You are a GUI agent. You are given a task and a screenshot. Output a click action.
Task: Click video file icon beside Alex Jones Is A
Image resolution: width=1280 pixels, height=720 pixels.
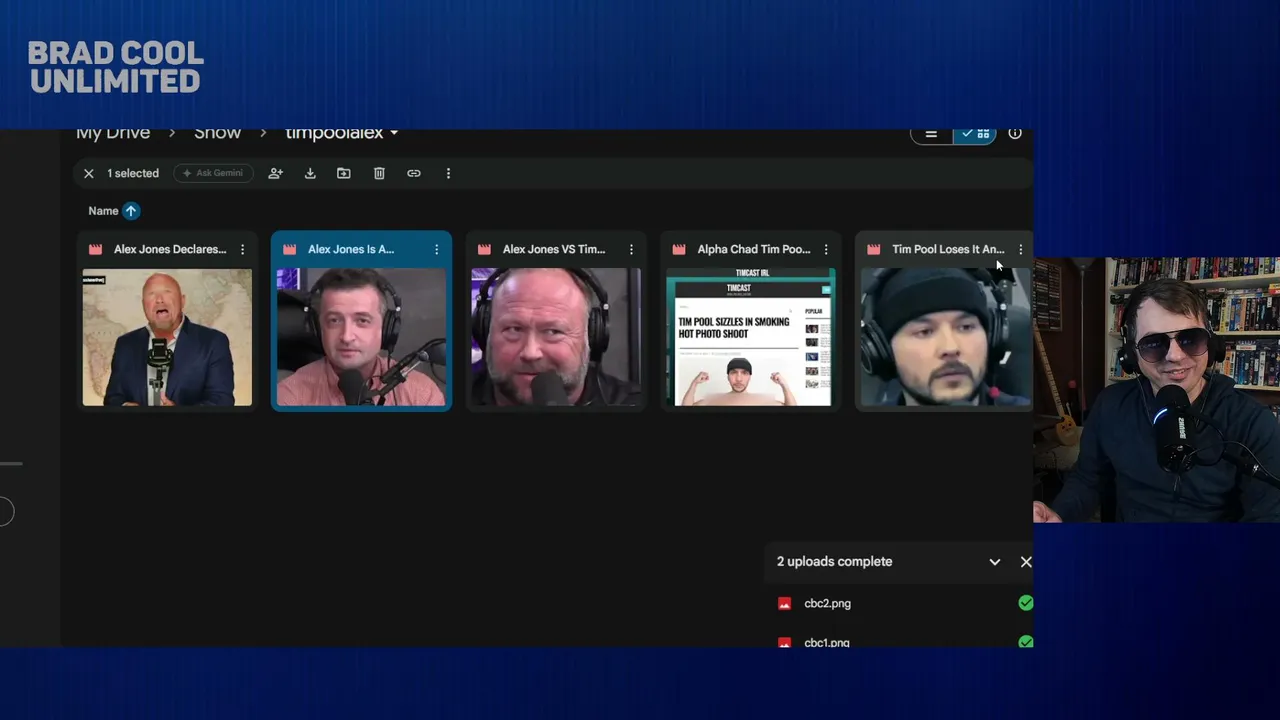coord(290,250)
